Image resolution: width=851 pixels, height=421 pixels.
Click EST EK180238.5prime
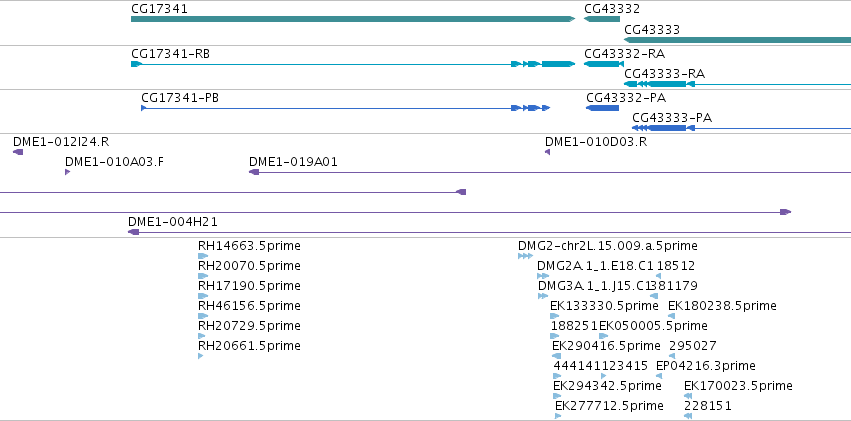coord(671,316)
